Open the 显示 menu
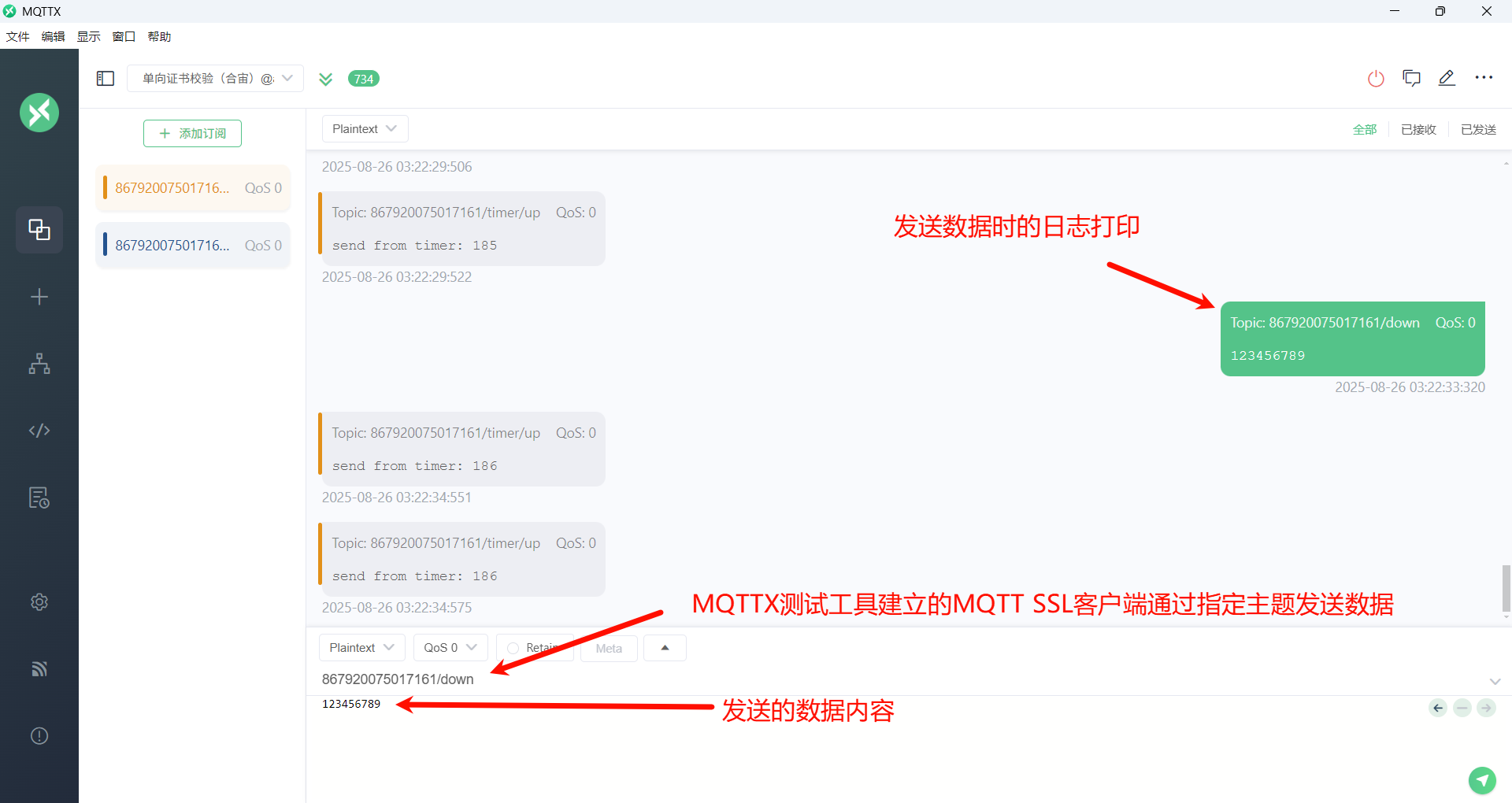The height and width of the screenshot is (803, 1512). 88,36
